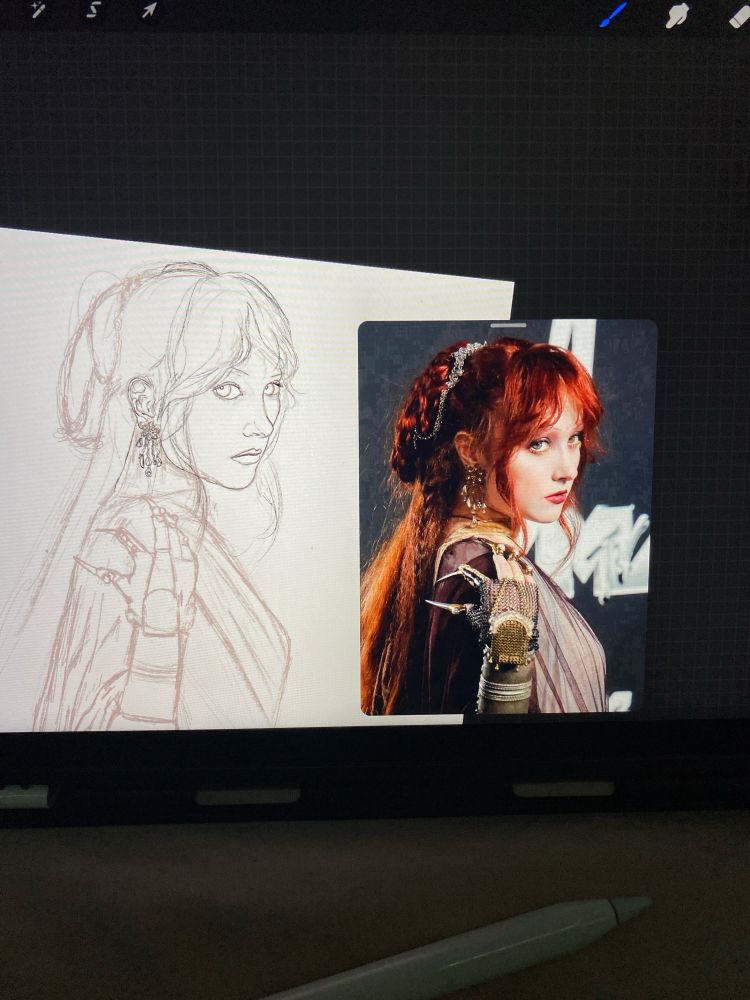Choose the blue Brush tool

click(613, 14)
